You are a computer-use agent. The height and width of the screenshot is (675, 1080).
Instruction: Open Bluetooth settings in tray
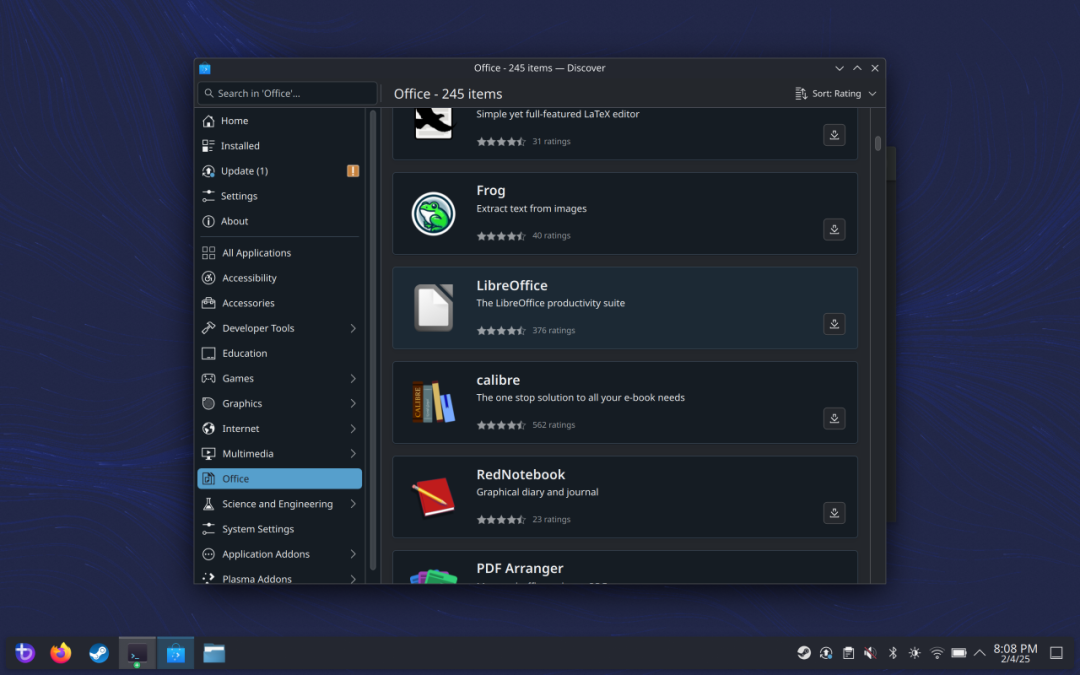click(893, 652)
